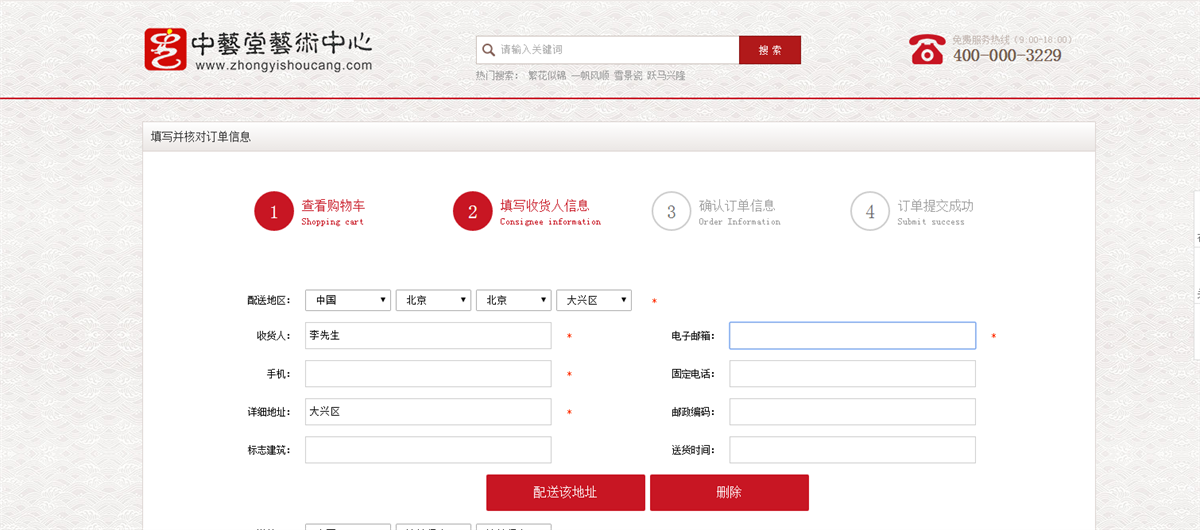Open the second 北京 city dropdown
Viewport: 1200px width, 530px height.
513,300
